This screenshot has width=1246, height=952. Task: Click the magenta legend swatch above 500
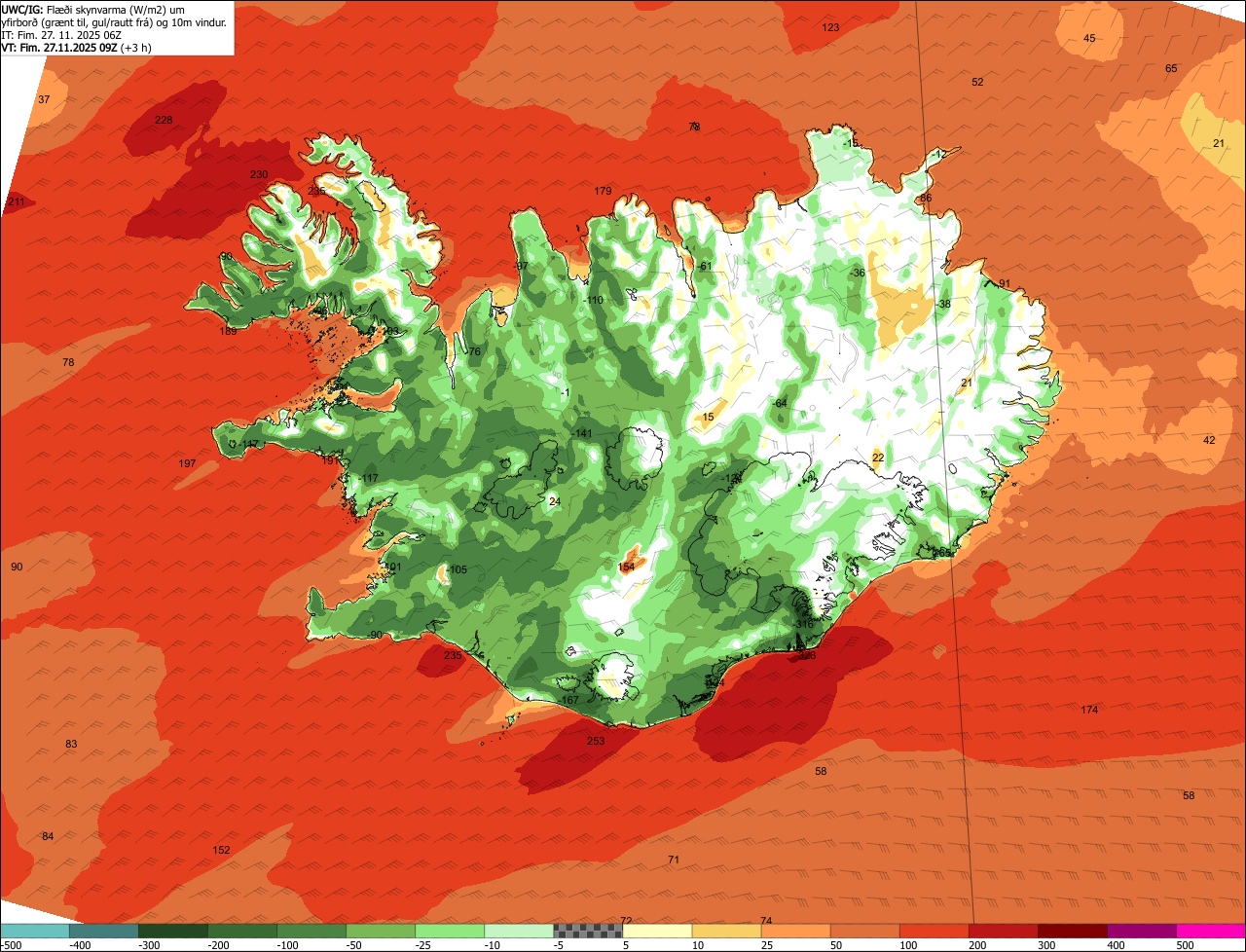(1211, 931)
